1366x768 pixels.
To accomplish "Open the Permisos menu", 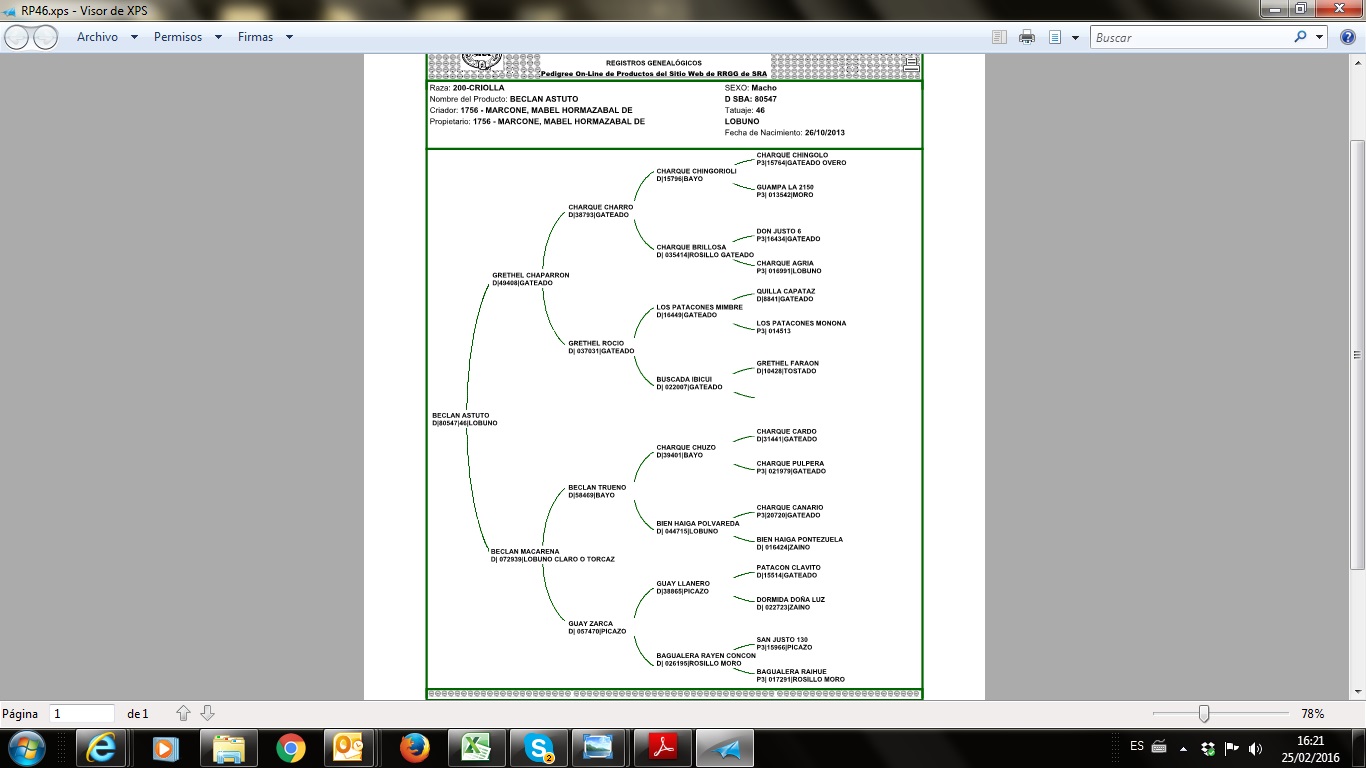I will tap(178, 37).
